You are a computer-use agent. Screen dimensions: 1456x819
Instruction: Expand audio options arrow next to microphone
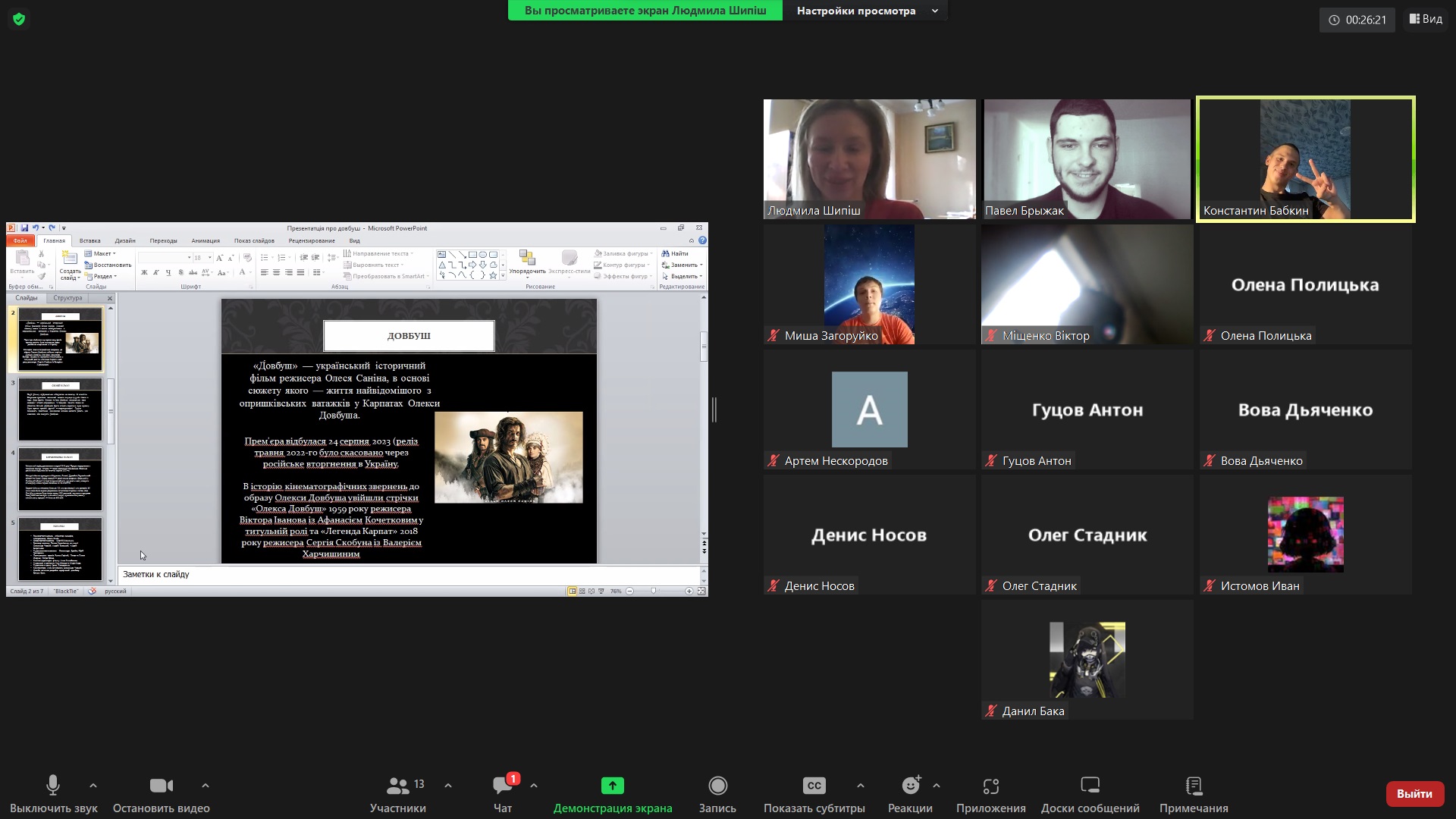click(x=93, y=786)
